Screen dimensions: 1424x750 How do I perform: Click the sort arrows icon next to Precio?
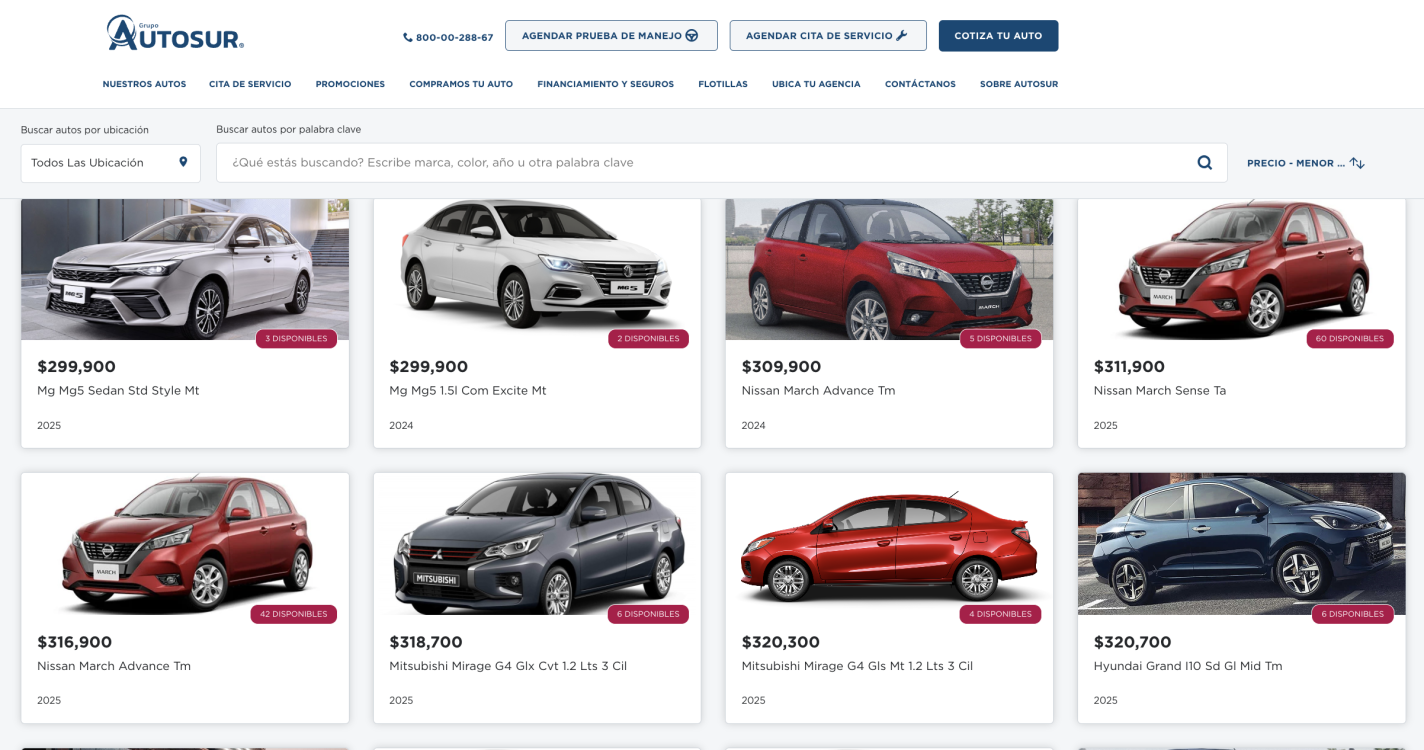pyautogui.click(x=1357, y=163)
